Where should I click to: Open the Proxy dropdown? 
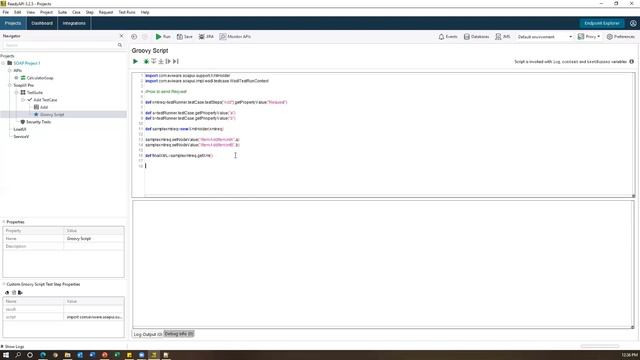click(589, 37)
